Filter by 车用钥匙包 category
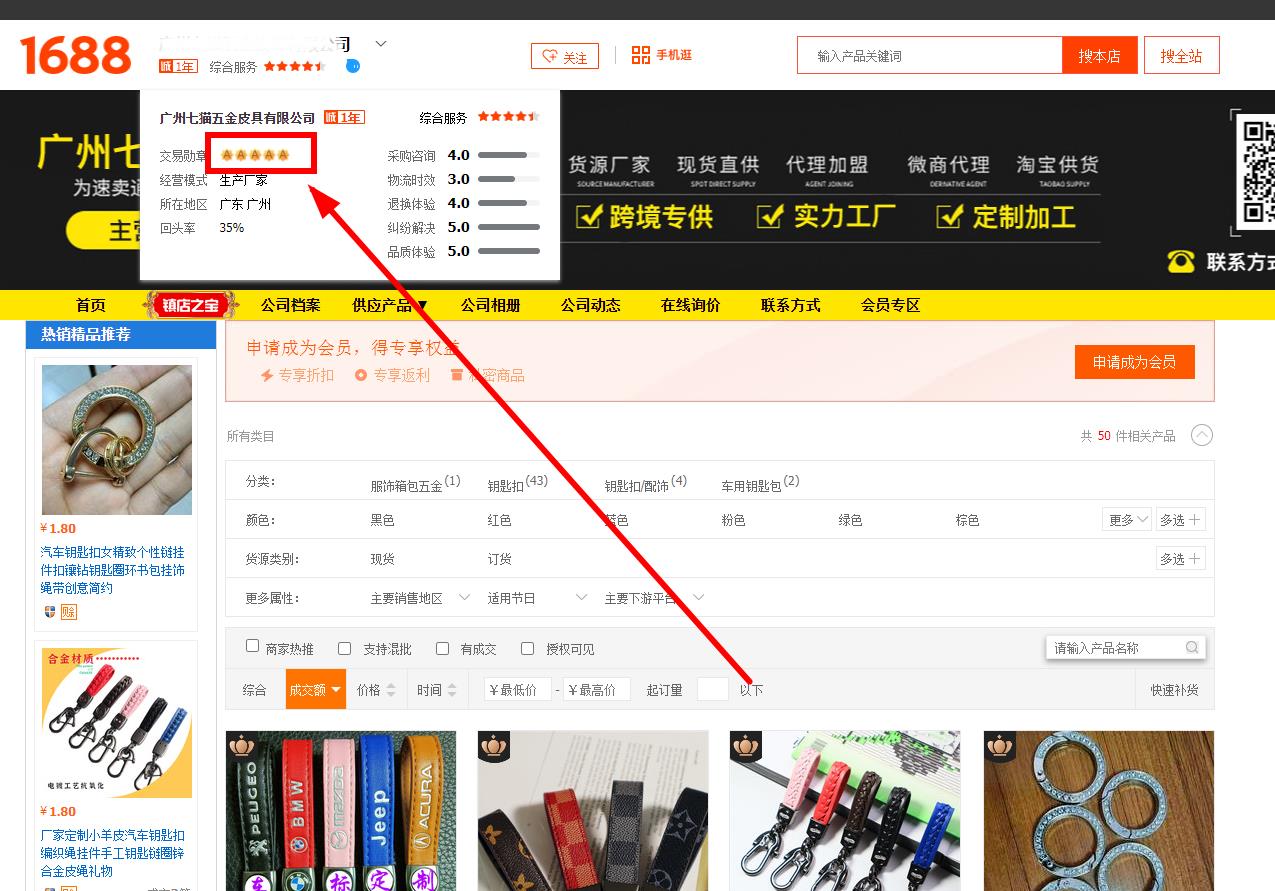Viewport: 1275px width, 891px height. (760, 484)
